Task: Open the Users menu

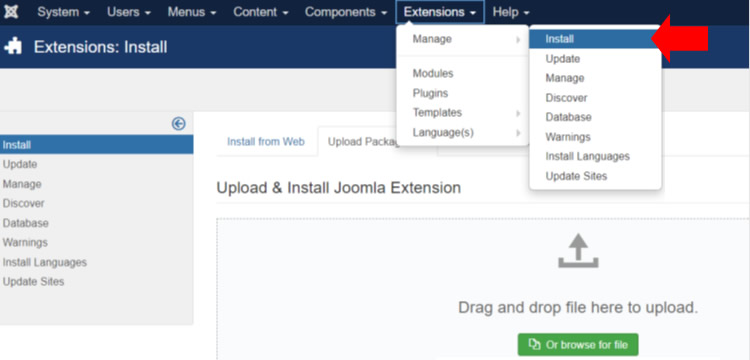Action: 129,12
